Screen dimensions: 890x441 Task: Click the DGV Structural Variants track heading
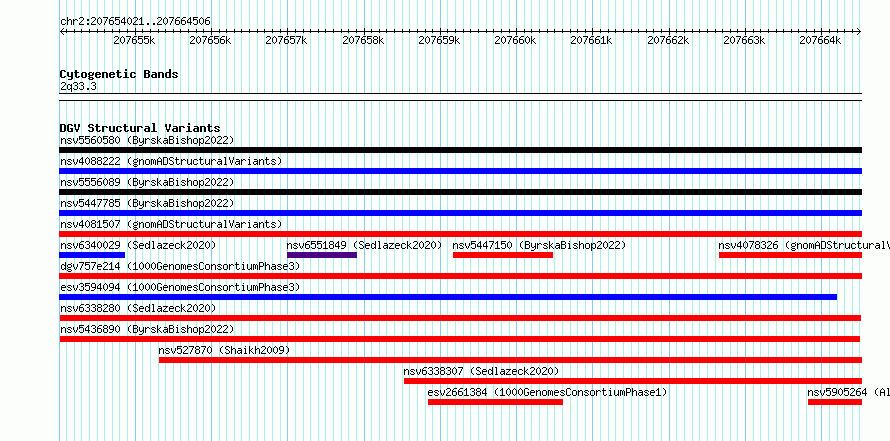click(140, 128)
